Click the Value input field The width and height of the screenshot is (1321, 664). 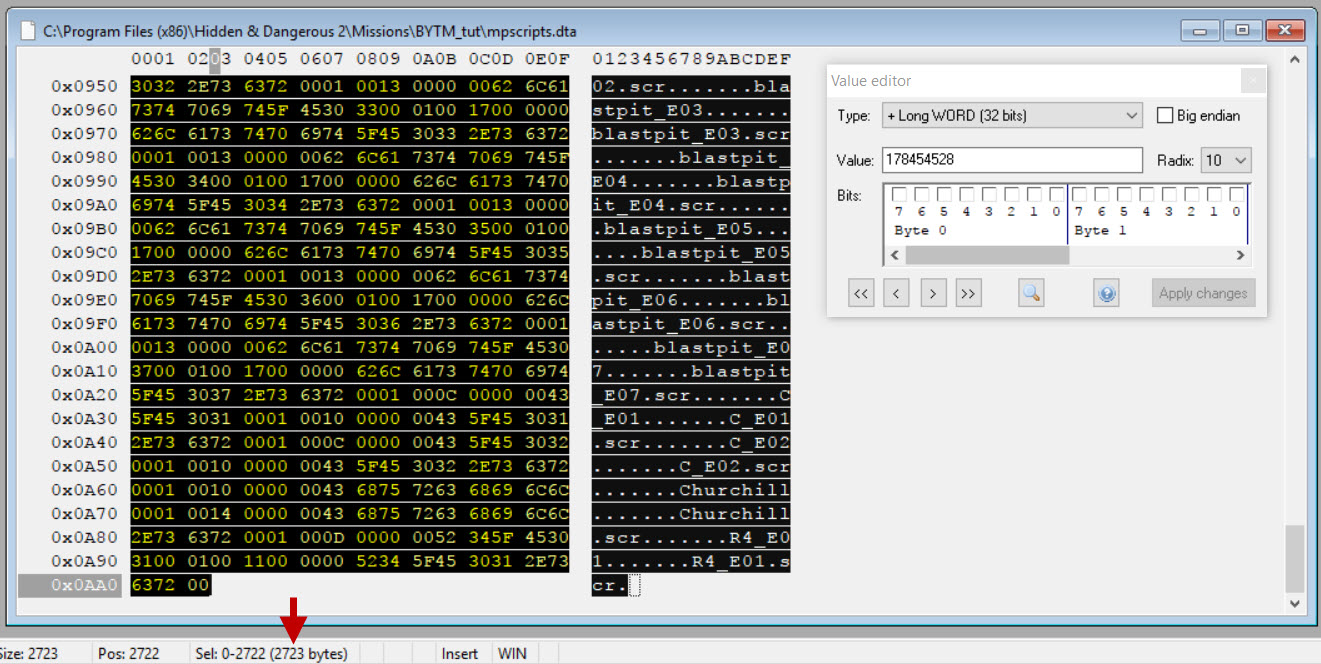click(x=1011, y=160)
